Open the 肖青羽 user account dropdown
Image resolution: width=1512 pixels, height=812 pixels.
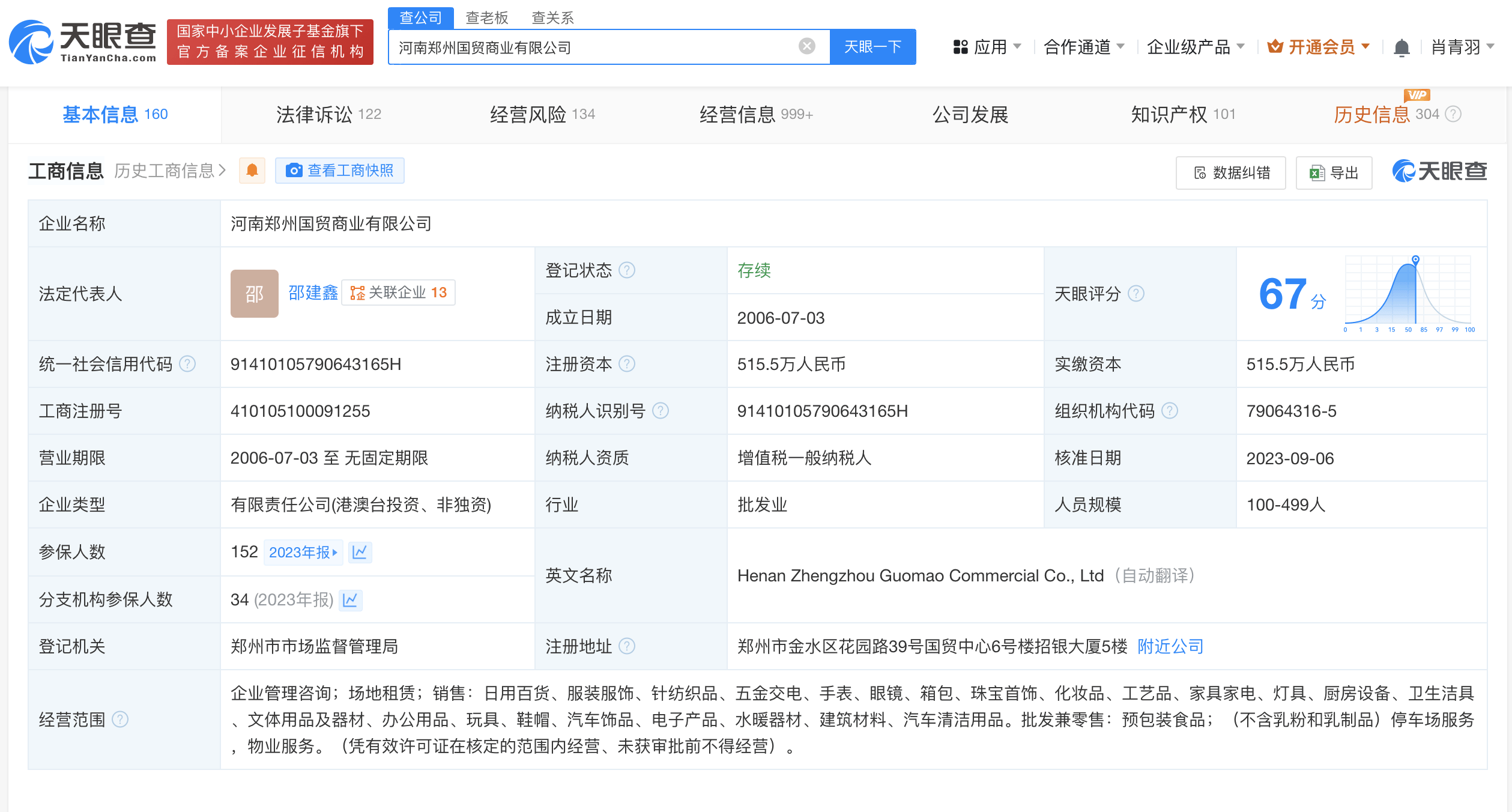coord(1463,47)
